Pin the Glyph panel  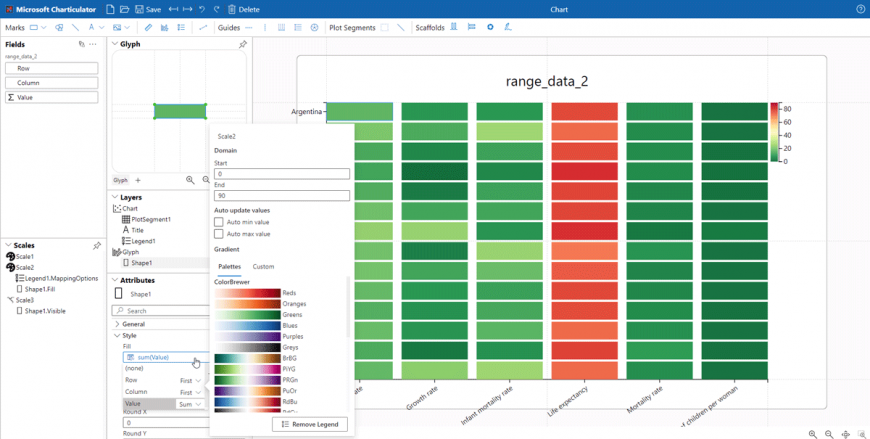pyautogui.click(x=242, y=44)
